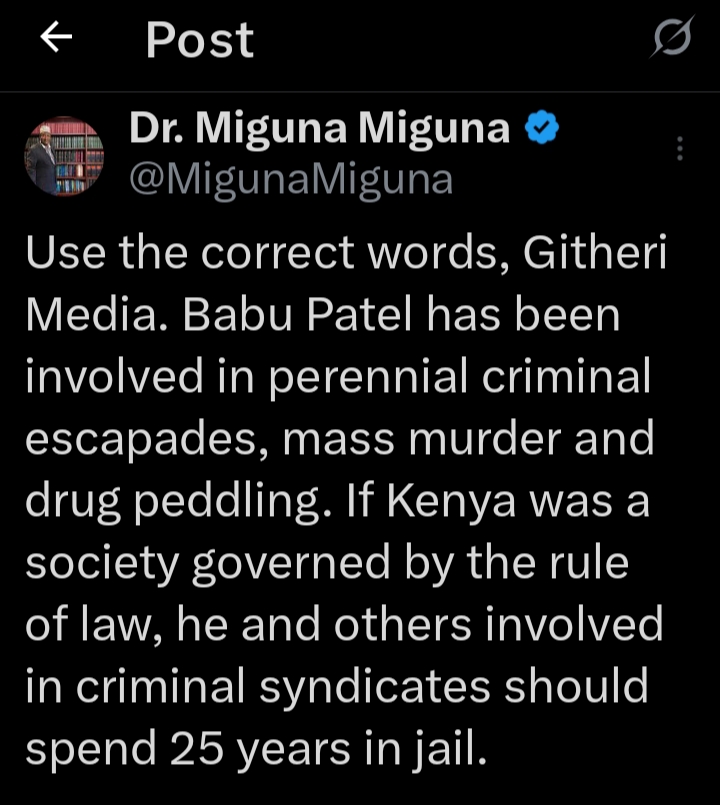The image size is (720, 805).
Task: Open the three-dot more options menu
Action: [x=679, y=149]
